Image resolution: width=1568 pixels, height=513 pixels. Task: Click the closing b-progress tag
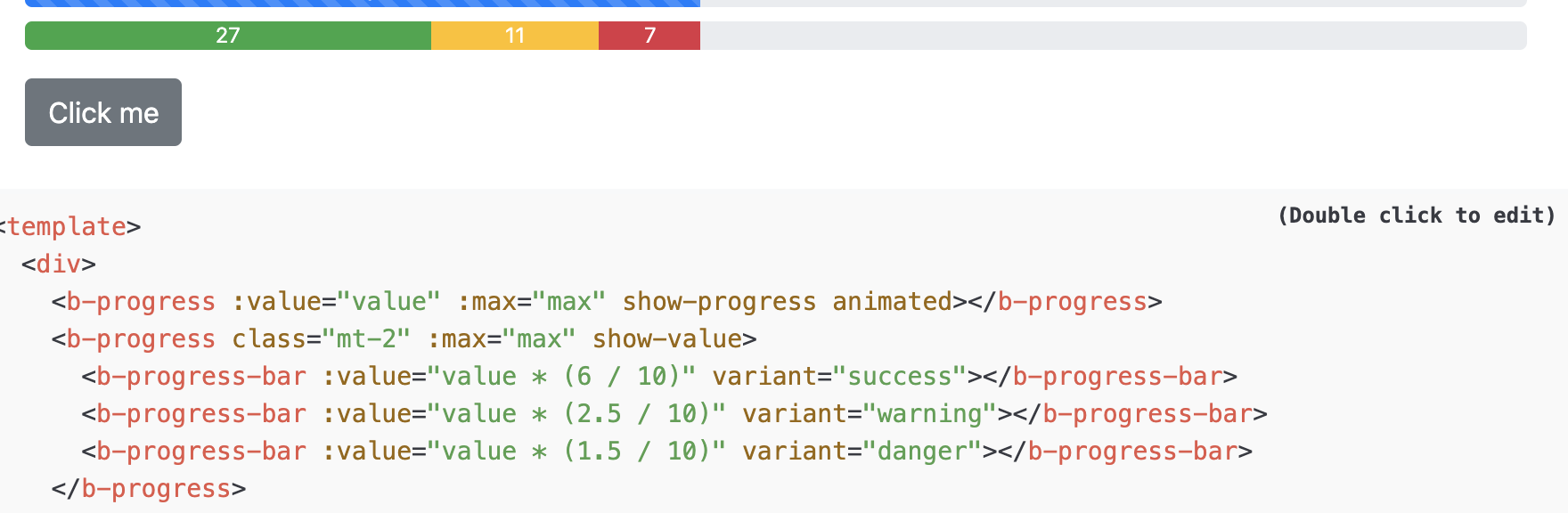coord(150,488)
